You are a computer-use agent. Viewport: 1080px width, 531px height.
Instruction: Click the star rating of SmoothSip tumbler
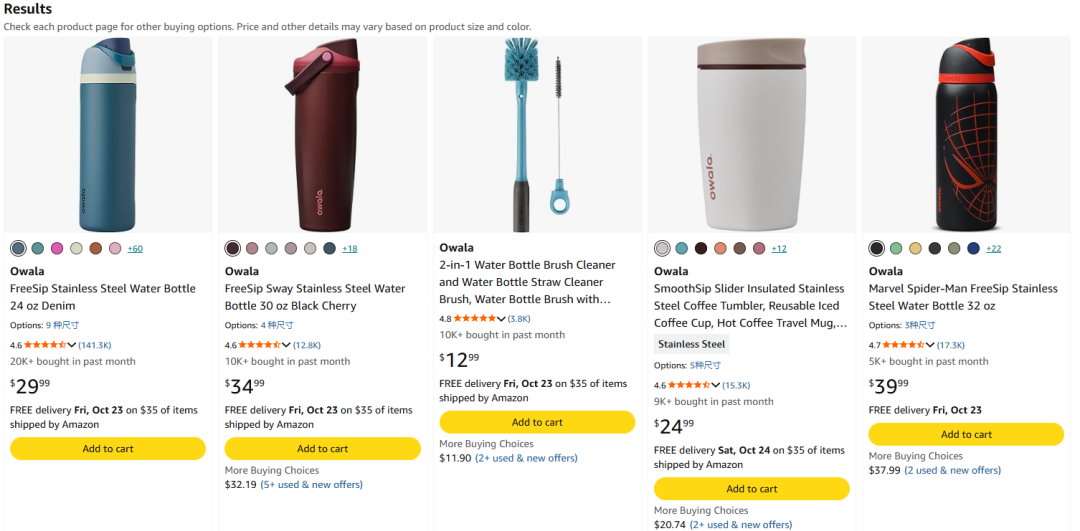(689, 385)
